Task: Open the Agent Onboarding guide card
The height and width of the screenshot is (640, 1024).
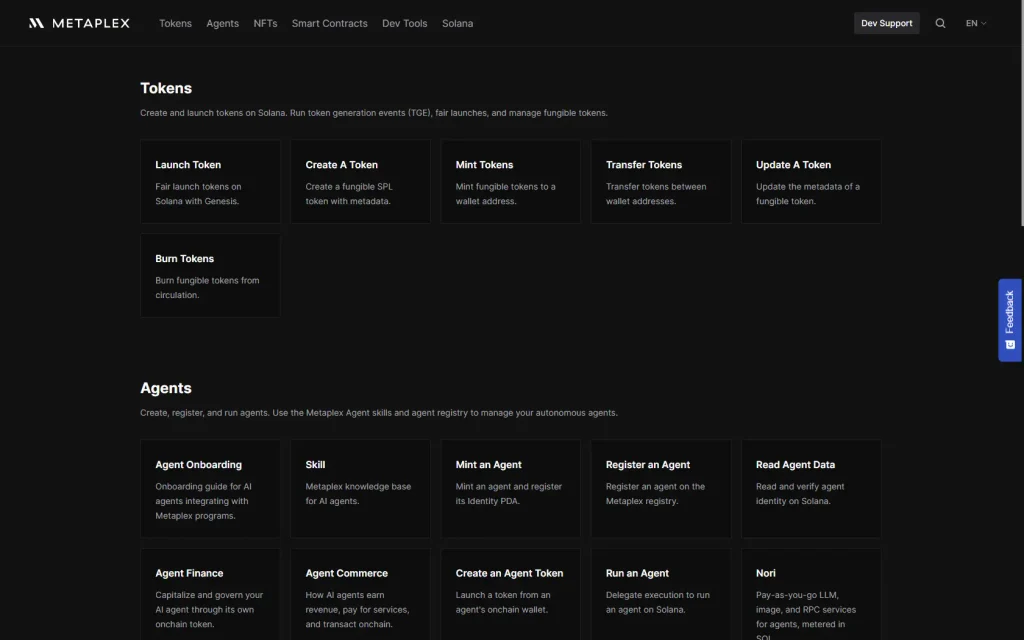Action: (210, 488)
